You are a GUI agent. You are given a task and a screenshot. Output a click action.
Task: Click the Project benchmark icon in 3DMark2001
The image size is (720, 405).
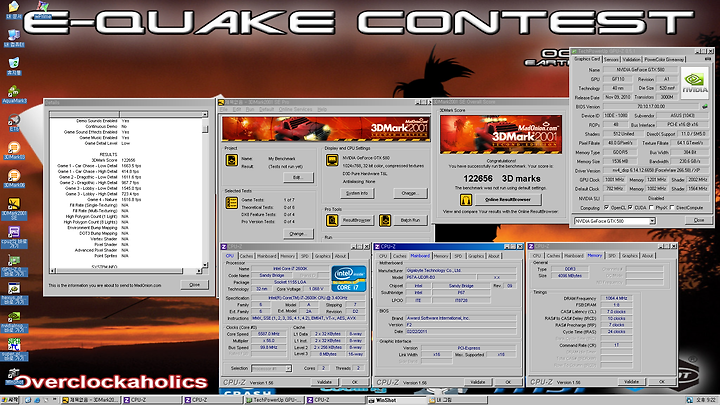coord(231,160)
